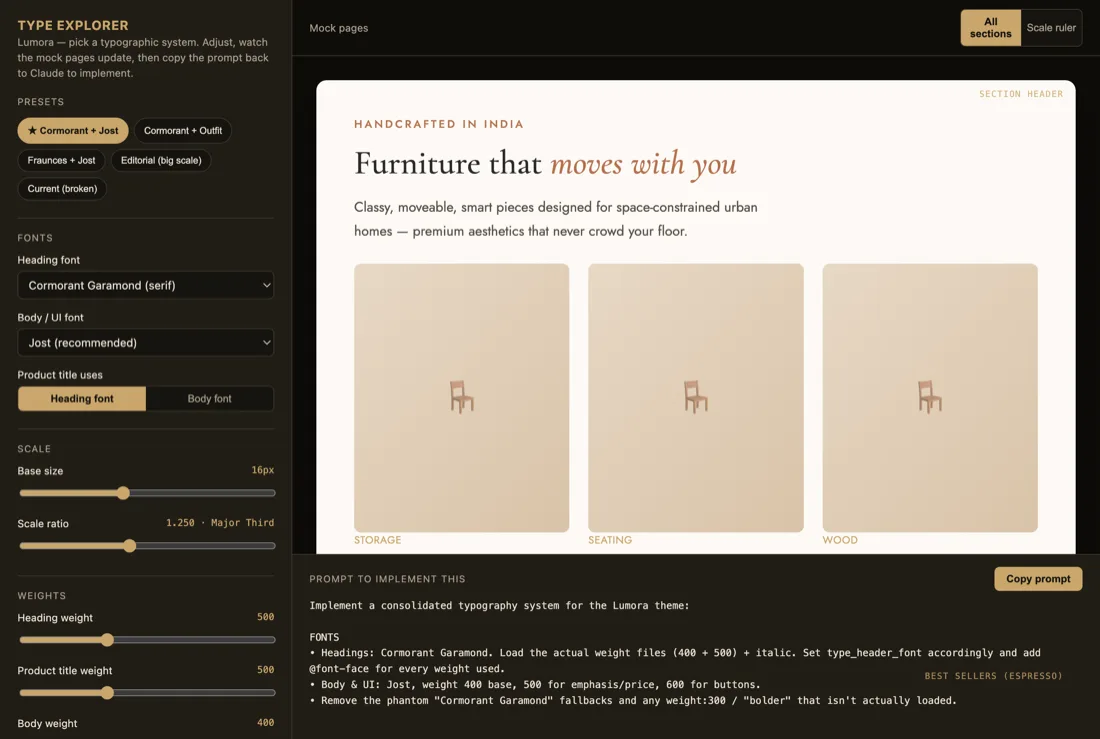
Task: Switch to the All sections view
Action: pyautogui.click(x=991, y=28)
